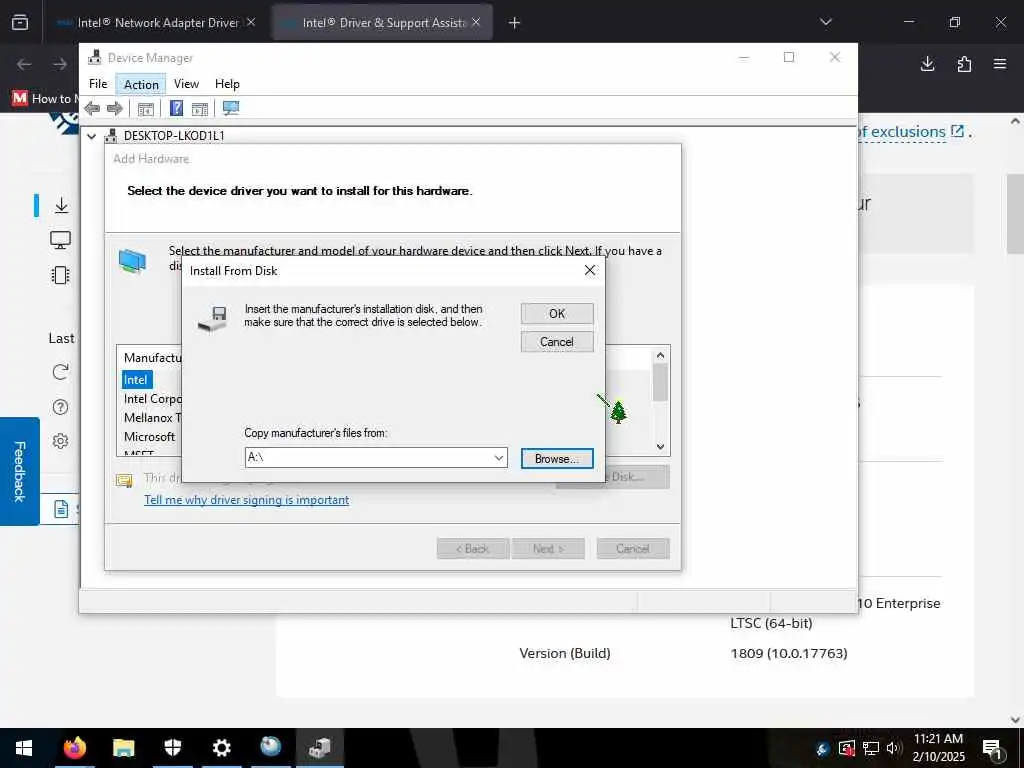Click show/hide action pane toolbar icon

[200, 108]
